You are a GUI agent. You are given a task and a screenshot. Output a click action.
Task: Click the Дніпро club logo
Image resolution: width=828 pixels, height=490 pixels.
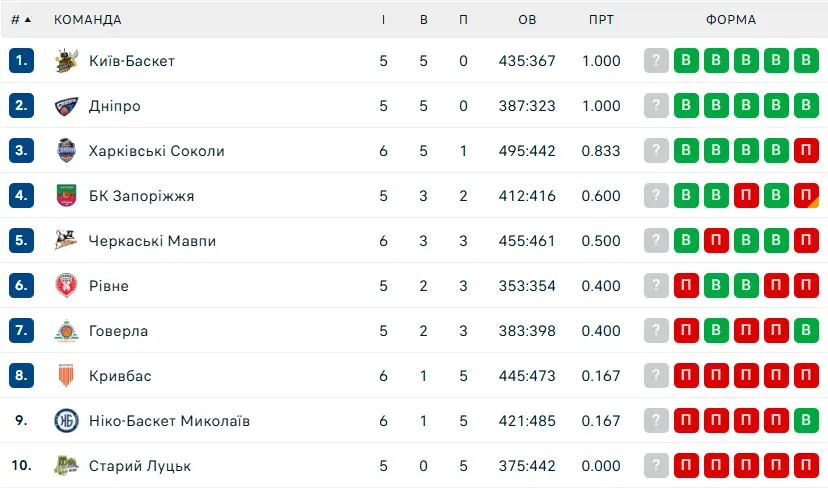tap(67, 106)
